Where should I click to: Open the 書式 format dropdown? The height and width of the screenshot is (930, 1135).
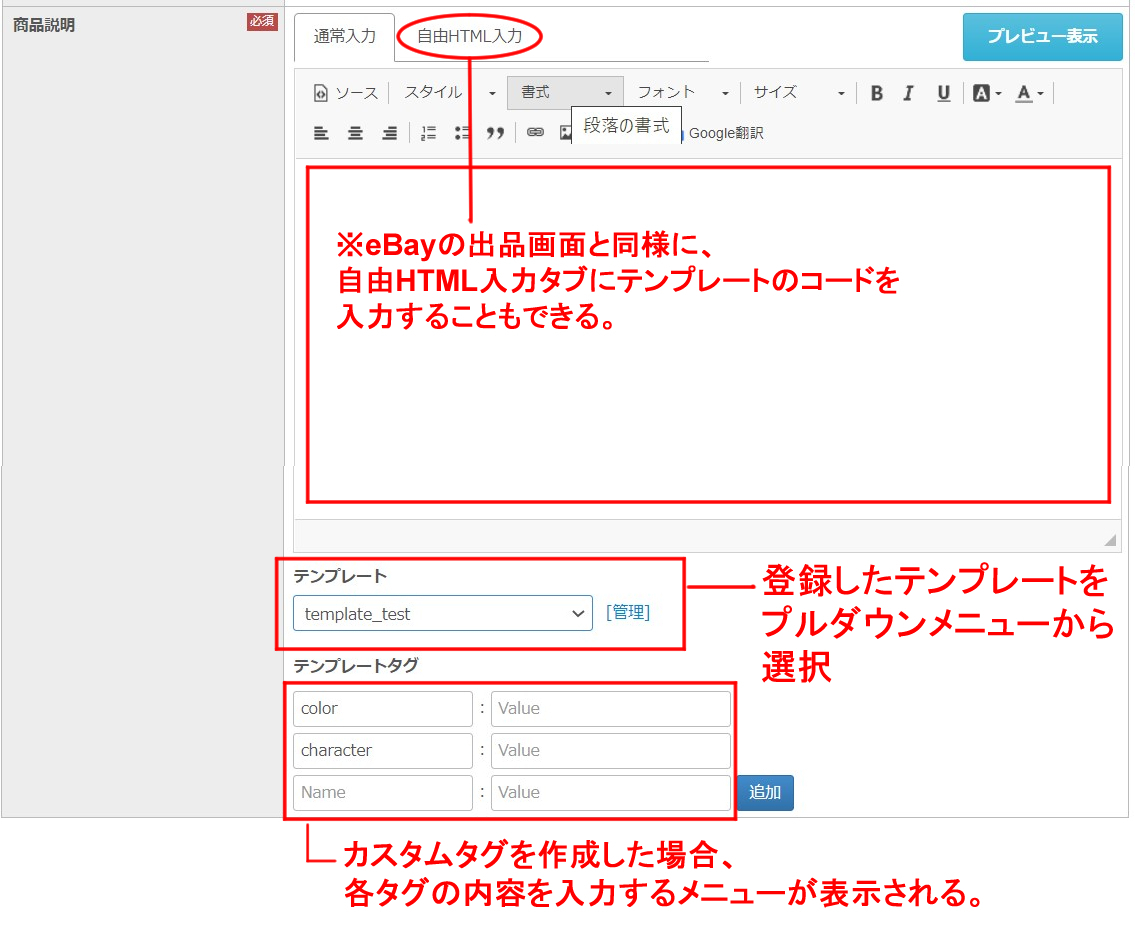(565, 93)
